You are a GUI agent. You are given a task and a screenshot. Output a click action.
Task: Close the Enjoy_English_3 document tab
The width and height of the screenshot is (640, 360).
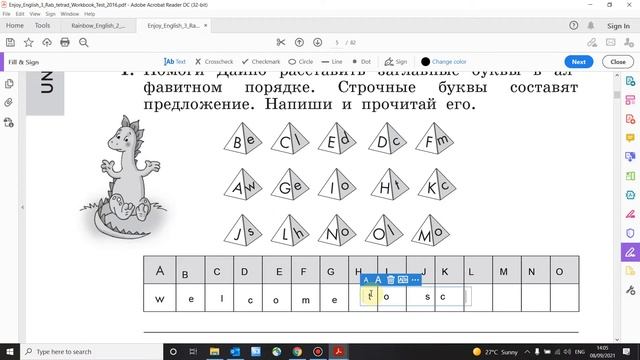tap(205, 25)
